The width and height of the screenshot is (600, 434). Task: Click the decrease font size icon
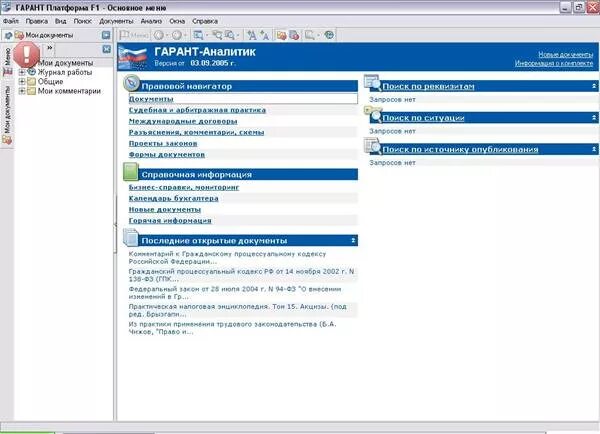(264, 35)
